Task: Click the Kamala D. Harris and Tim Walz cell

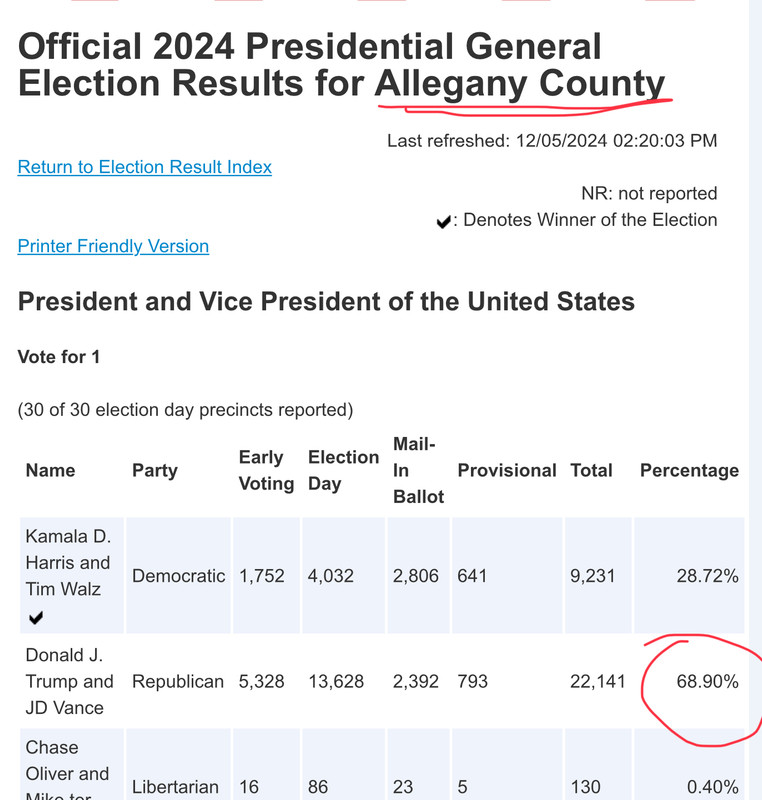Action: click(x=72, y=576)
